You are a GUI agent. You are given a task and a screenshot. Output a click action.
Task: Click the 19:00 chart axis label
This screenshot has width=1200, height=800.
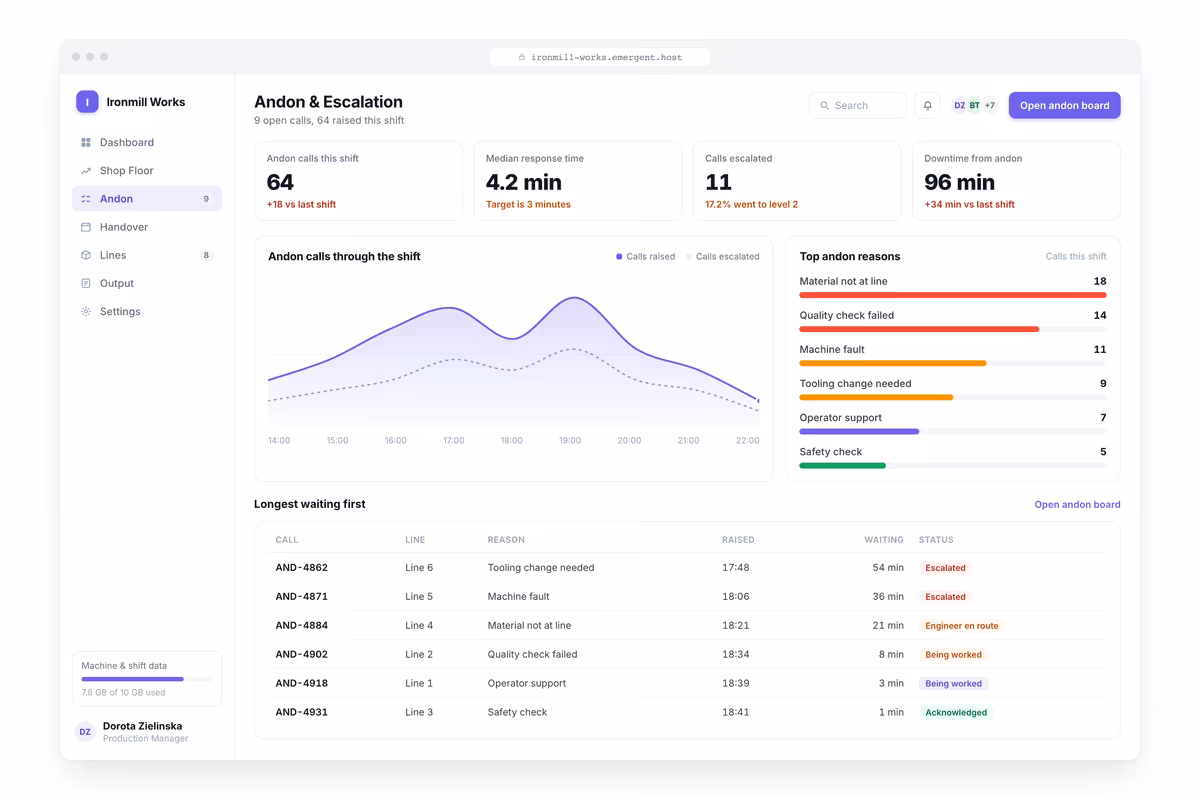pos(570,441)
